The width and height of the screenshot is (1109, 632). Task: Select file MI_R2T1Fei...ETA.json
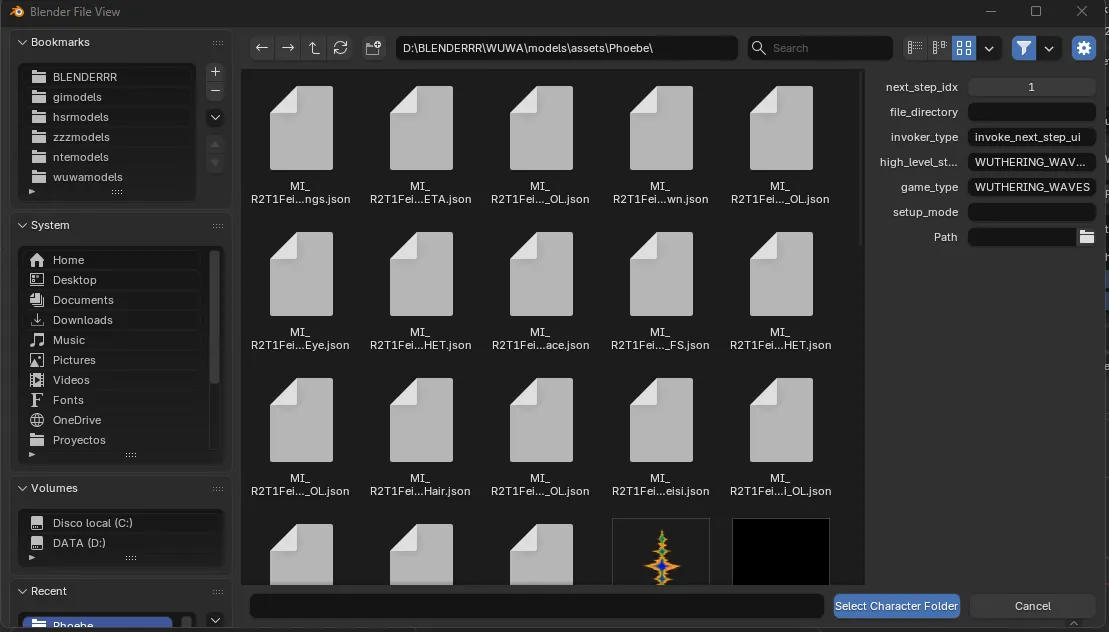[x=421, y=145]
